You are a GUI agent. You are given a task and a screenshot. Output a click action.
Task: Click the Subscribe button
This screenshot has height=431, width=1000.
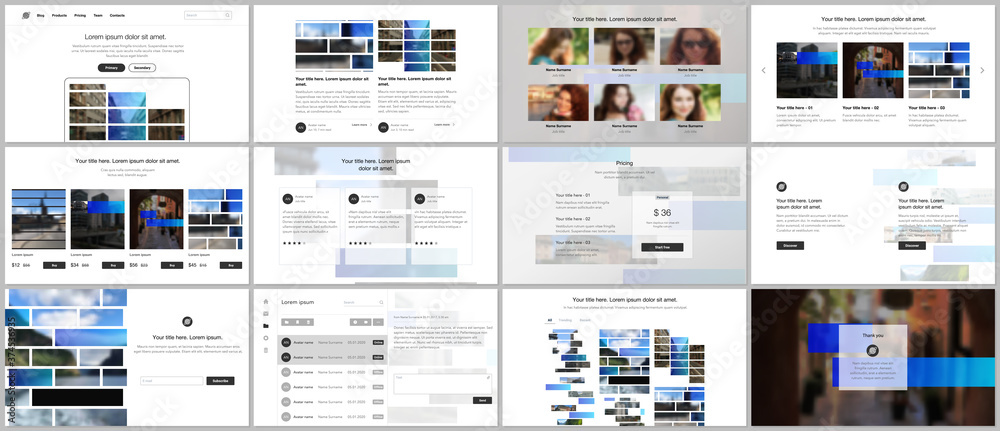220,381
